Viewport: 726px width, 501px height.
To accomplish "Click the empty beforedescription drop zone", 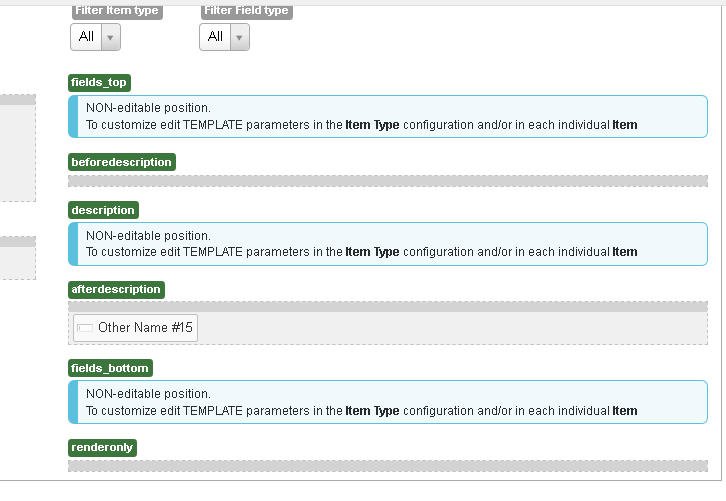I will [388, 181].
